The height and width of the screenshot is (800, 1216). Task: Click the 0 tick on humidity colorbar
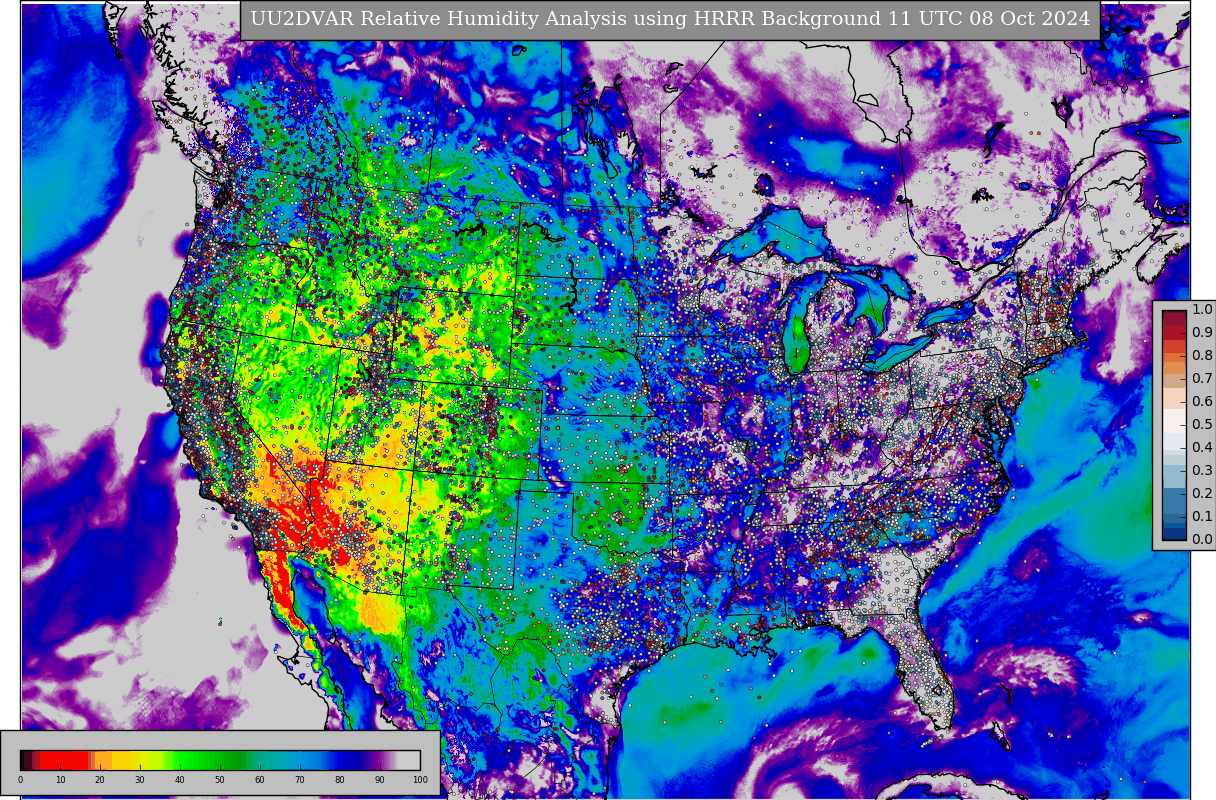[x=20, y=780]
